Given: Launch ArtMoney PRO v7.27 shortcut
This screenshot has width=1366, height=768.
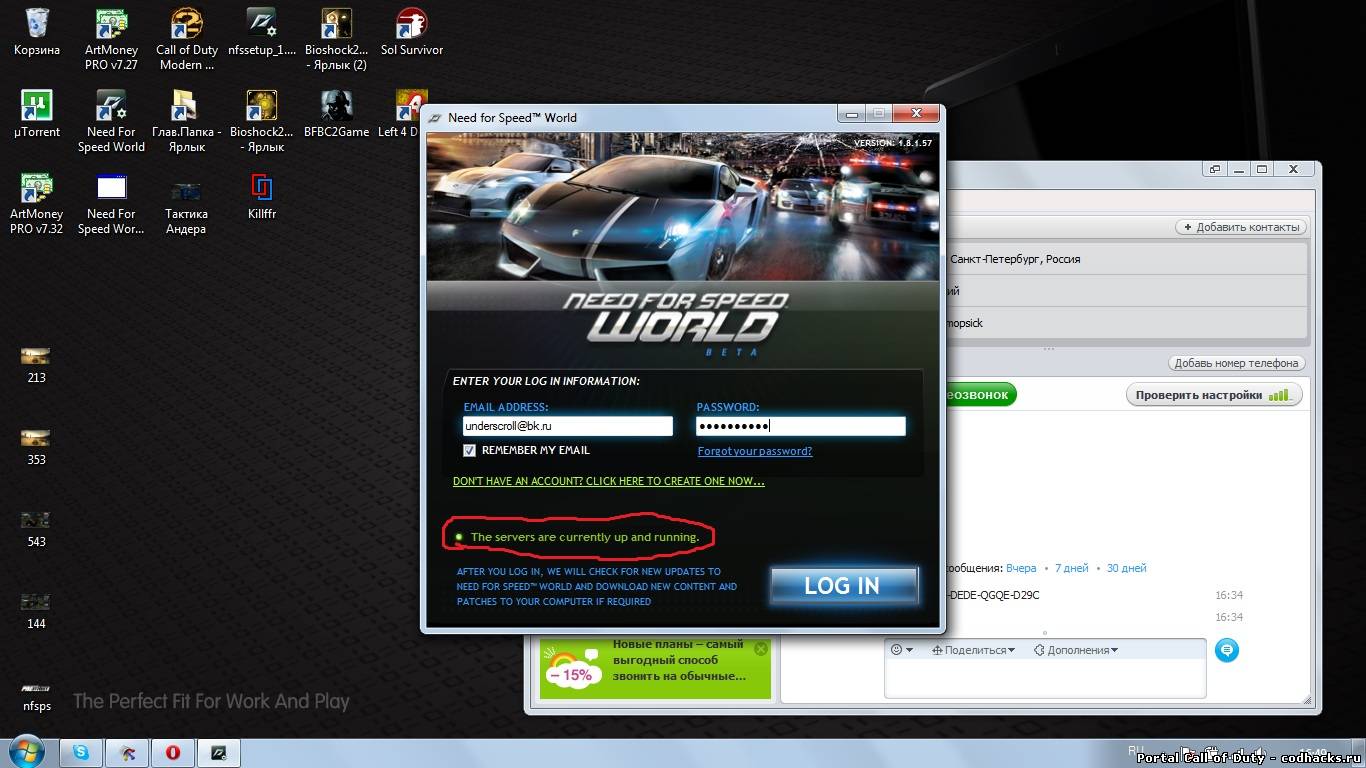Looking at the screenshot, I should 111,39.
